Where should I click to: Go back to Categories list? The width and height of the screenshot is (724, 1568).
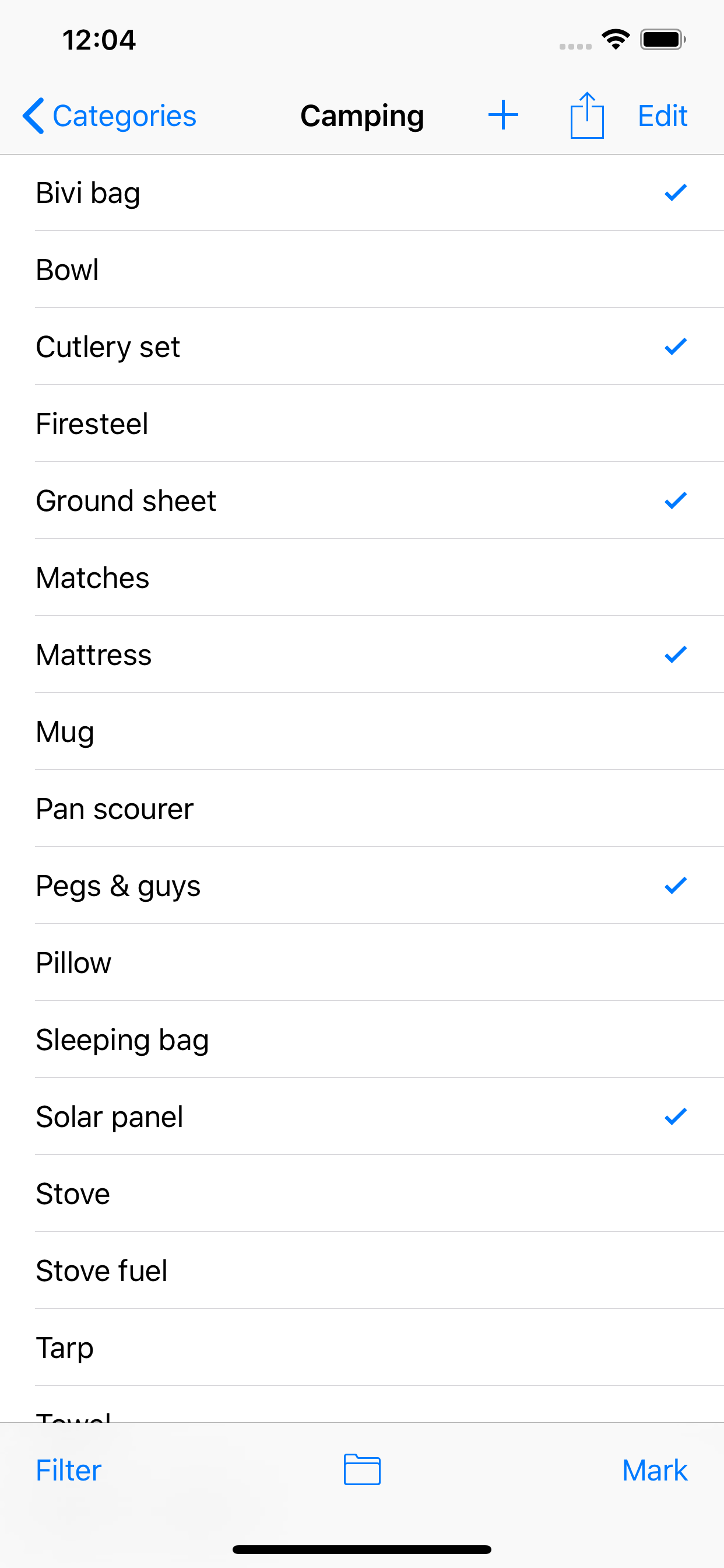click(124, 116)
